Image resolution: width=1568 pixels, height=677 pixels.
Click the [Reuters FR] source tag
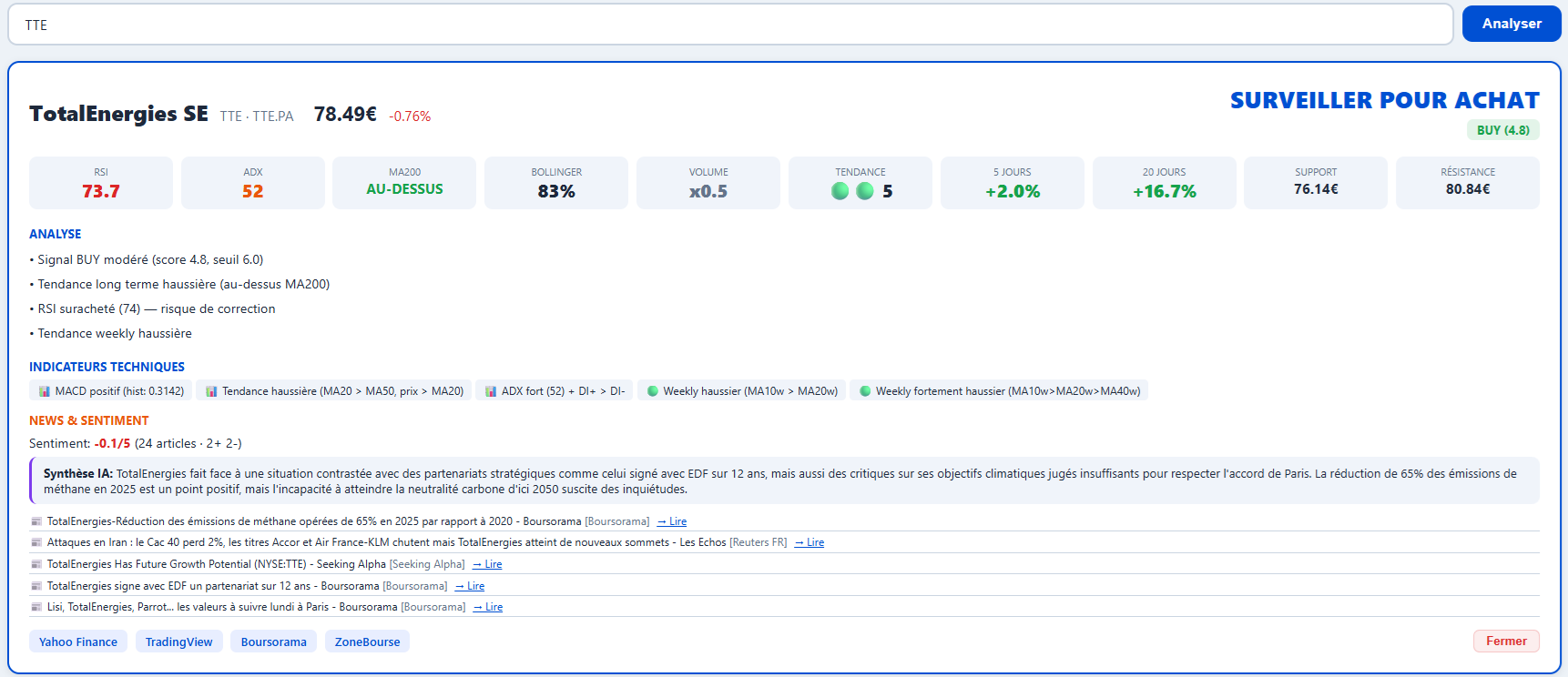pyautogui.click(x=759, y=542)
